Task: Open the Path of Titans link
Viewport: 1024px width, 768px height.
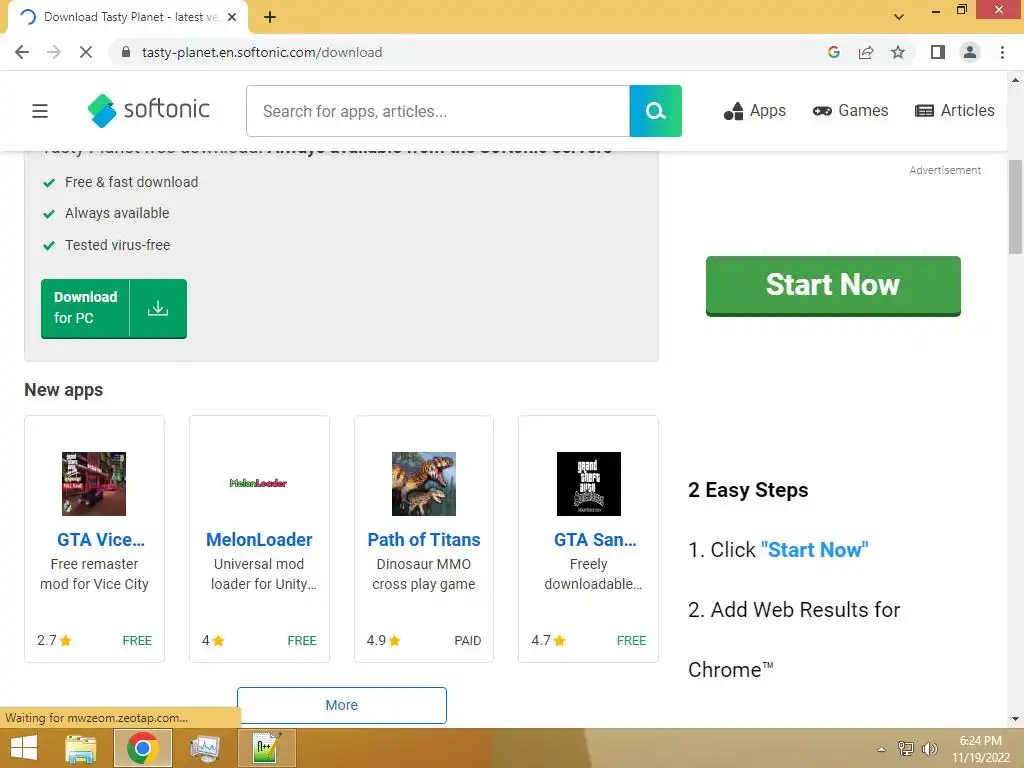Action: point(424,539)
